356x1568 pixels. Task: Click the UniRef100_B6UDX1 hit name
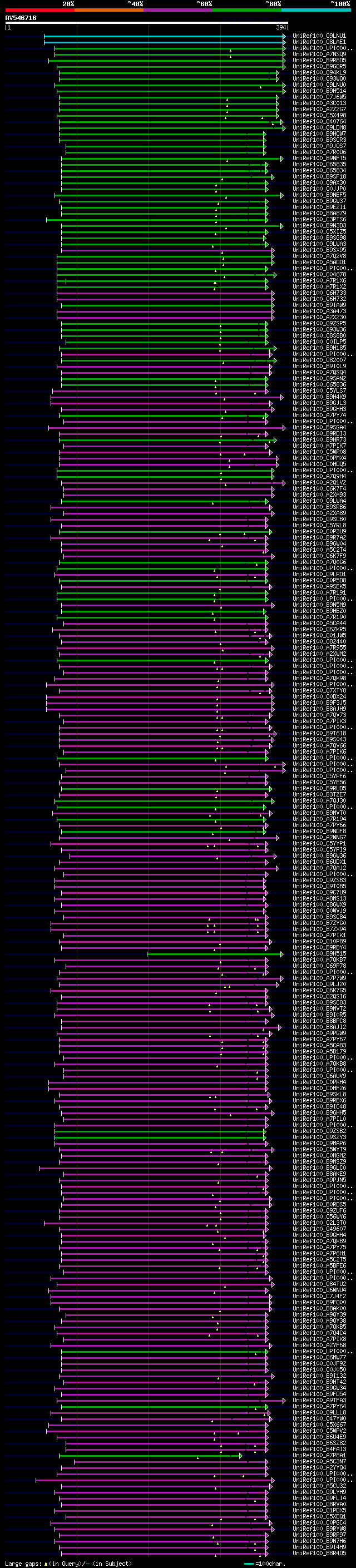pos(319,862)
